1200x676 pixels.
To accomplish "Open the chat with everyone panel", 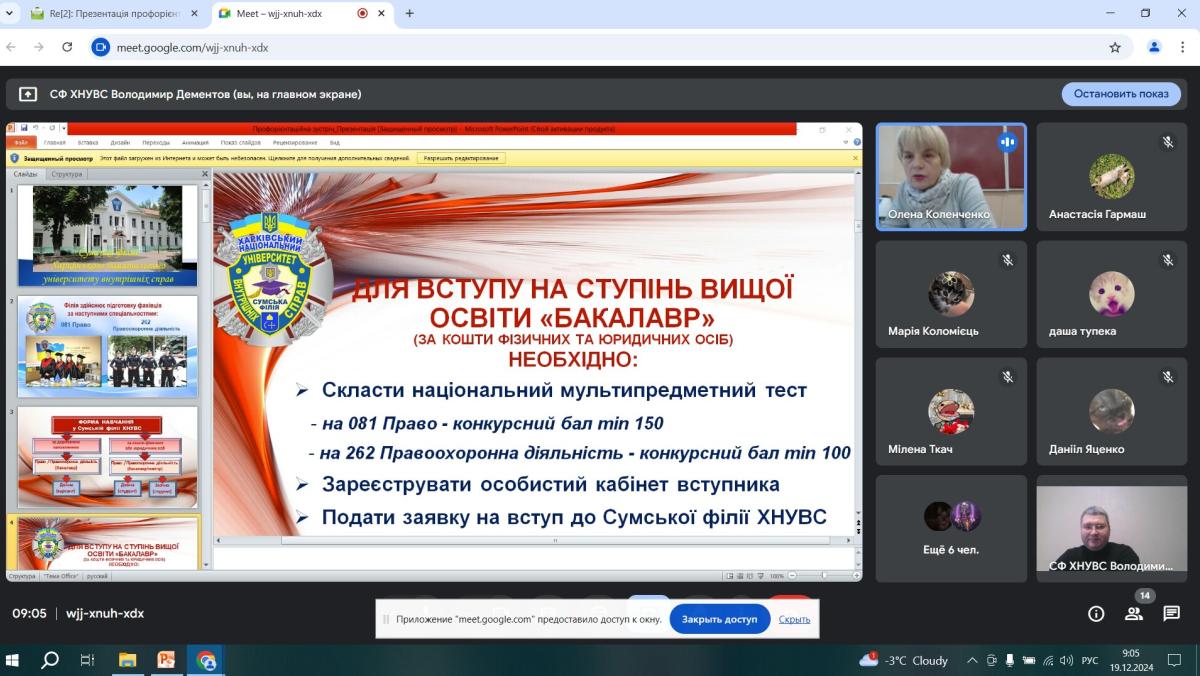I will click(1171, 613).
